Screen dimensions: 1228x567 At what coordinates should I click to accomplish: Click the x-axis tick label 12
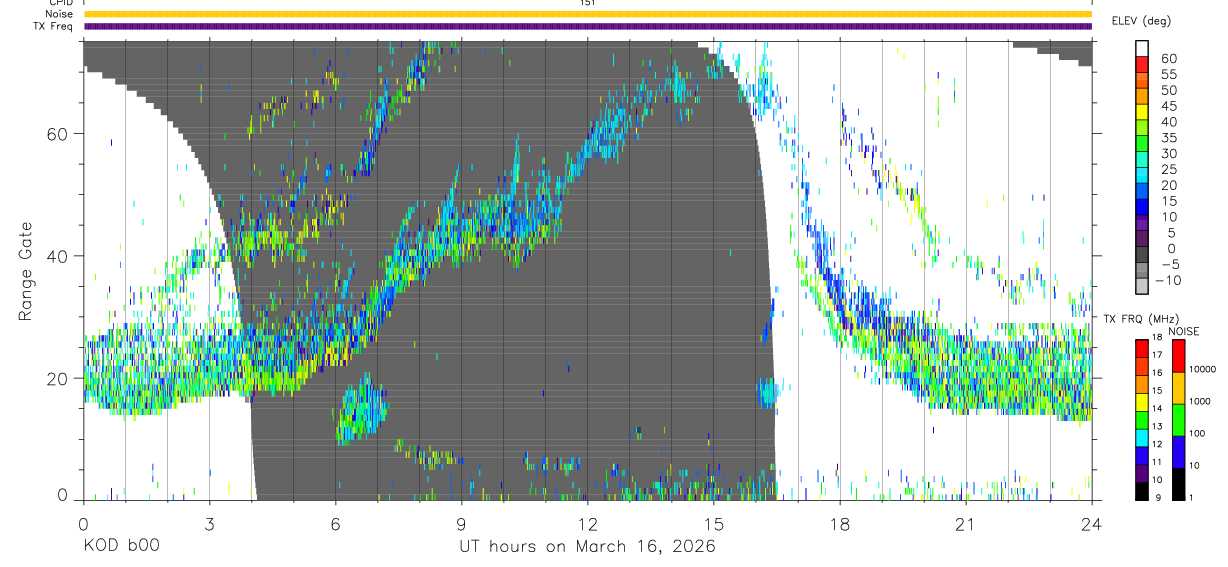[587, 524]
